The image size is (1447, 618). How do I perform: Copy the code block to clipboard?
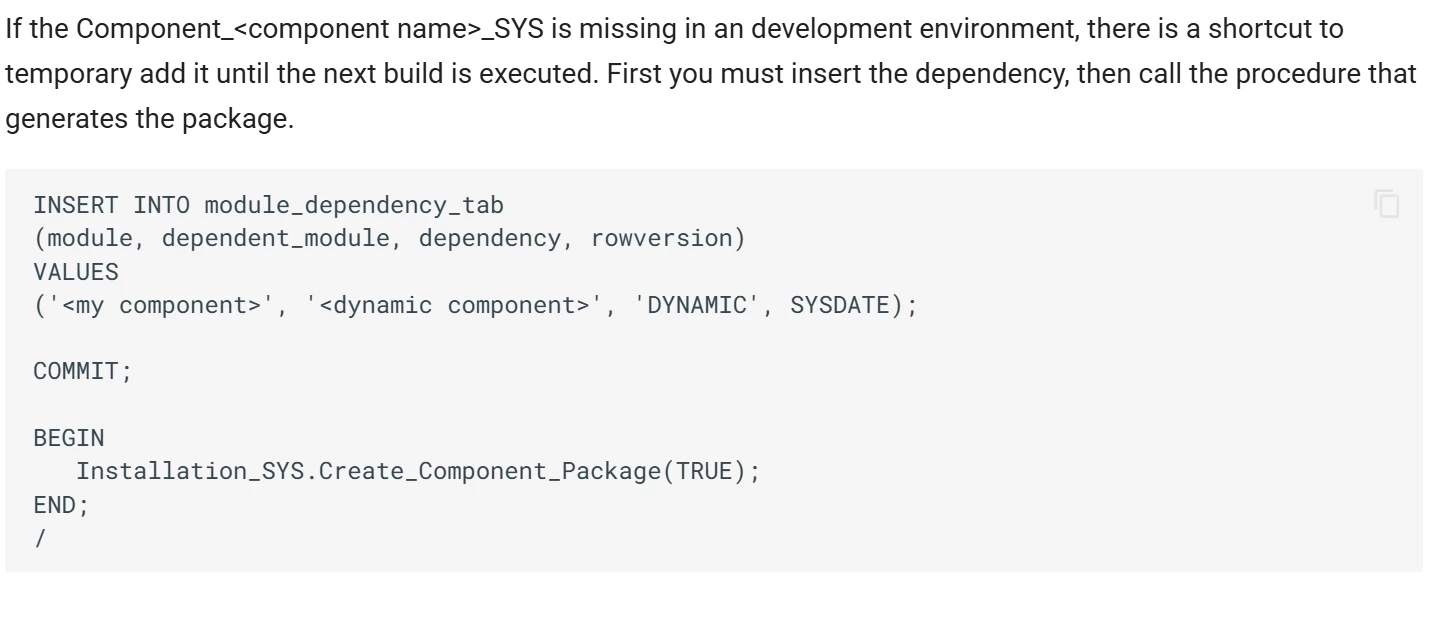click(1387, 204)
